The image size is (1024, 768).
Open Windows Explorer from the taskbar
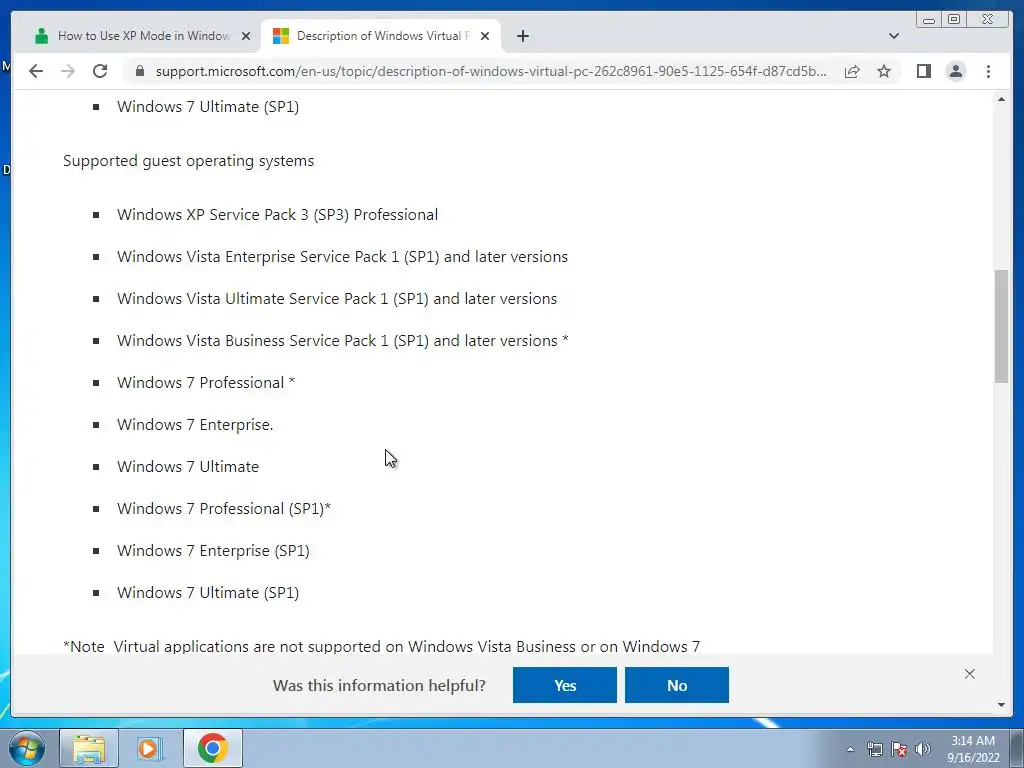[x=89, y=748]
